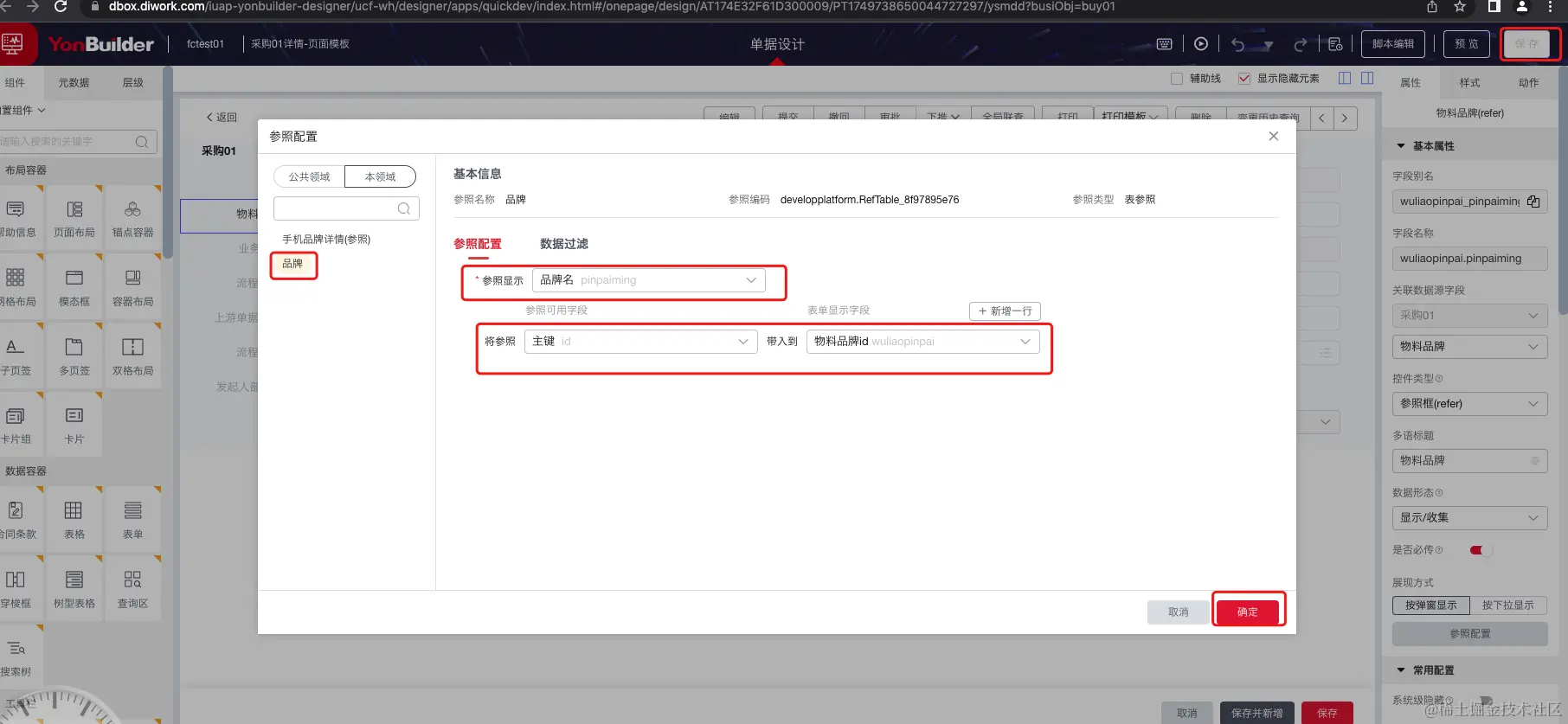Select the 树型表格 component icon
Image resolution: width=1568 pixels, height=724 pixels.
(x=74, y=580)
